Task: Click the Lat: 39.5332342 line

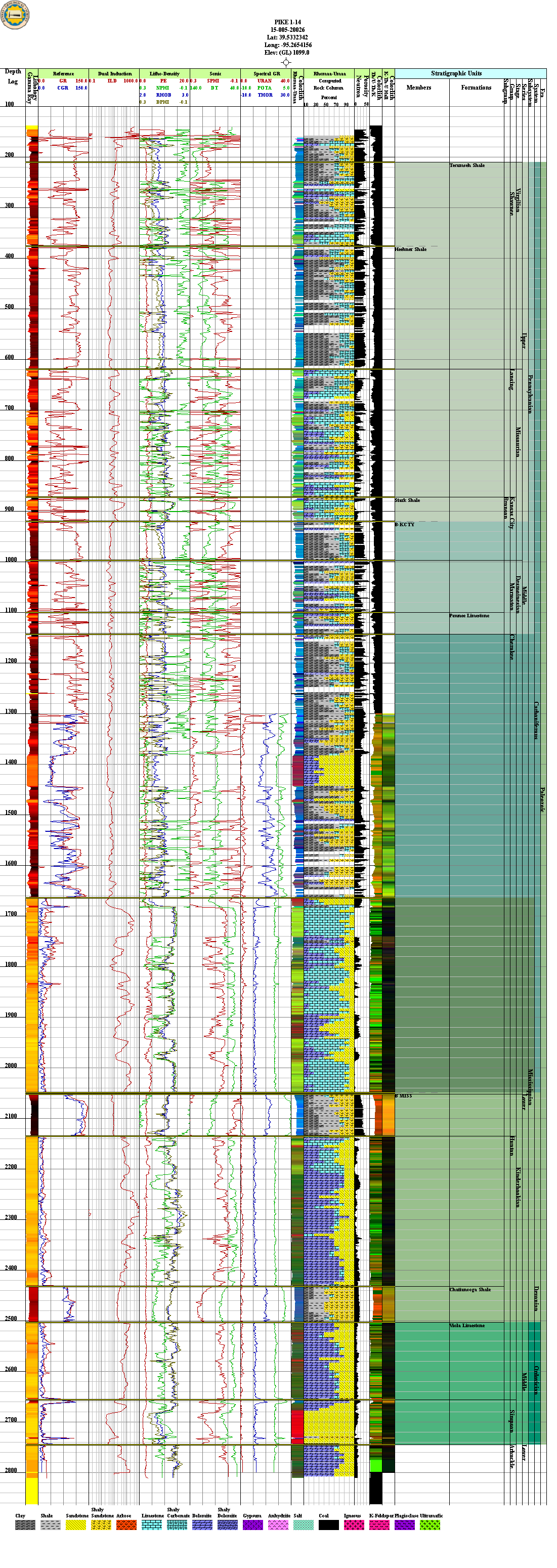Action: (x=287, y=38)
